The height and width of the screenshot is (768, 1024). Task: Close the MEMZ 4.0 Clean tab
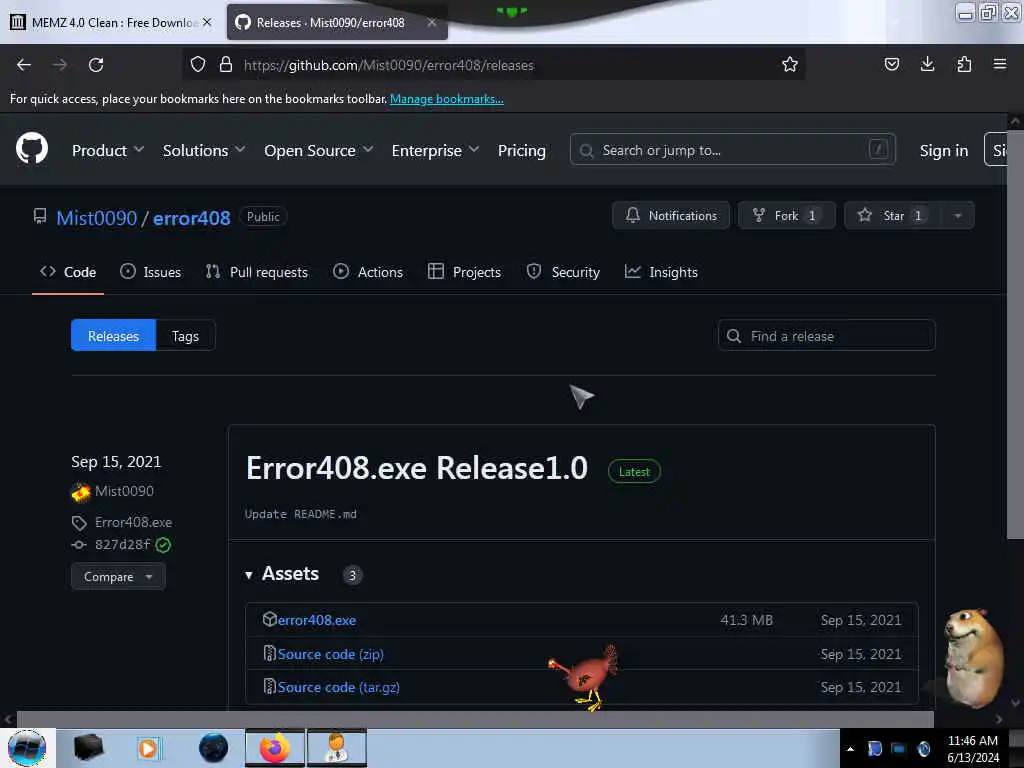[x=207, y=22]
